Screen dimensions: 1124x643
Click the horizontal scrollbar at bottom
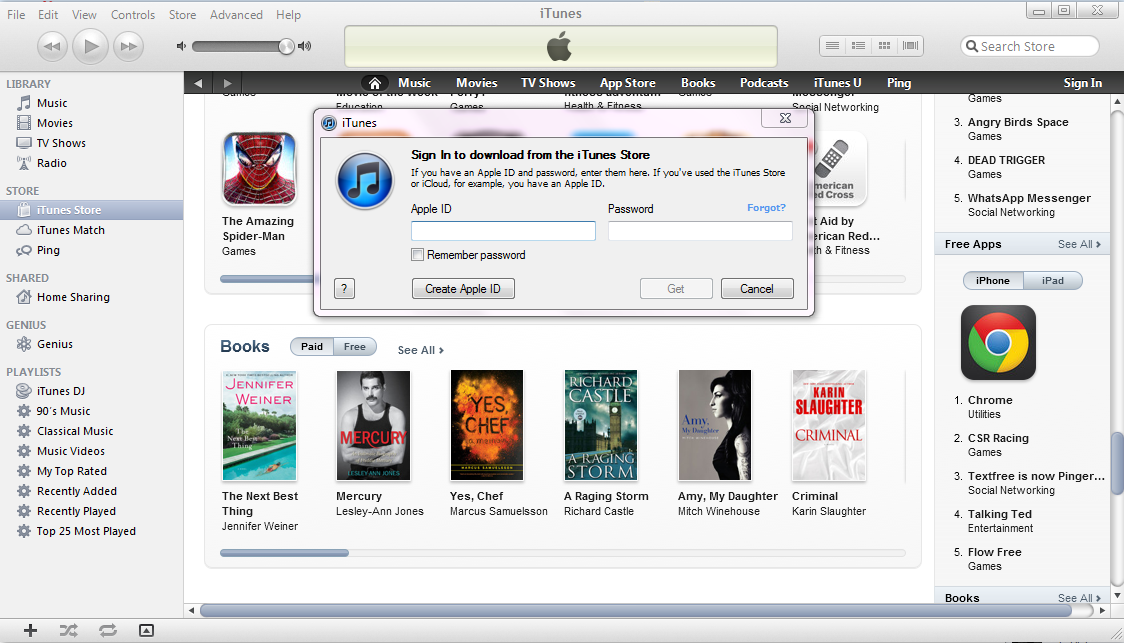(x=636, y=611)
